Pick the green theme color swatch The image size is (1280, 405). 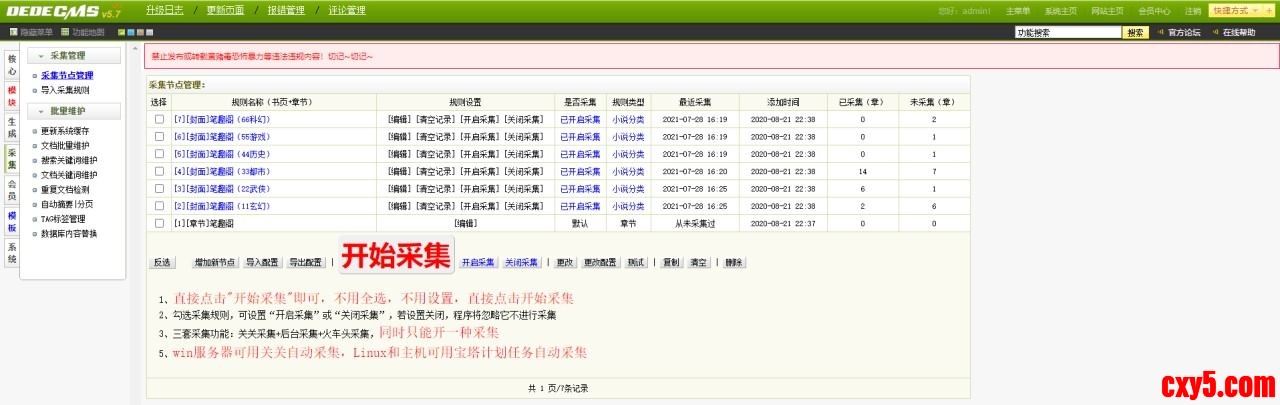coord(121,33)
